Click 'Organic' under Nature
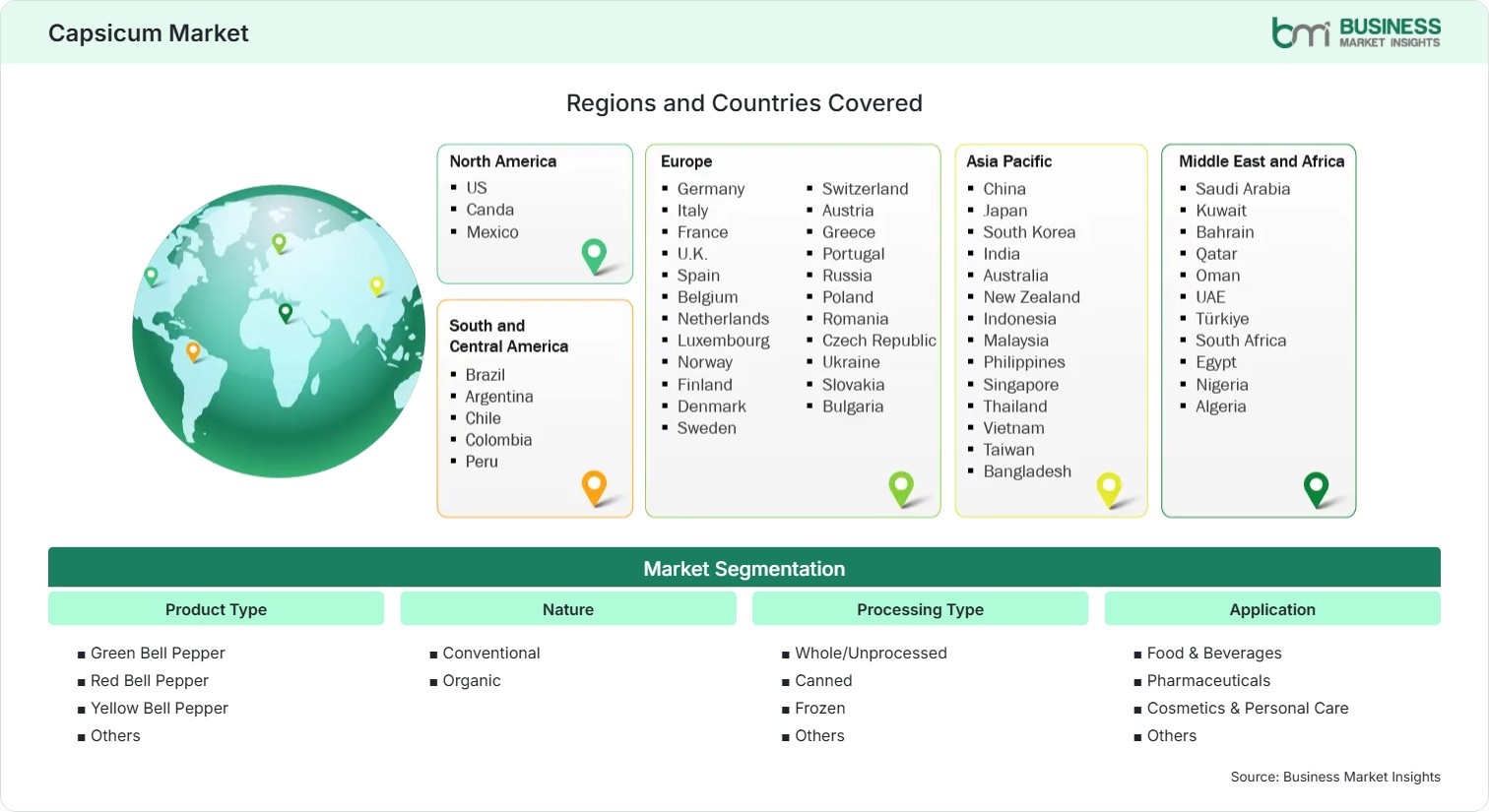 472,680
